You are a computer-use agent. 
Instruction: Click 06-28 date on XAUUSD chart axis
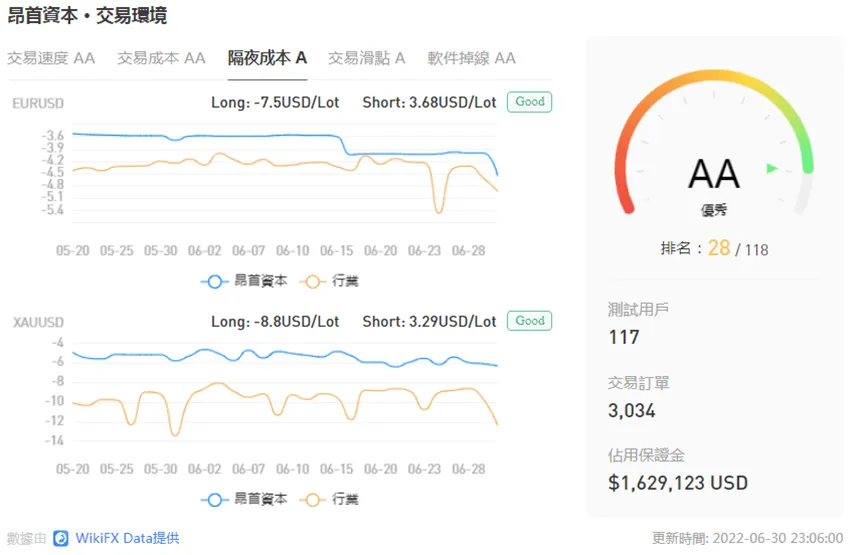pyautogui.click(x=468, y=470)
